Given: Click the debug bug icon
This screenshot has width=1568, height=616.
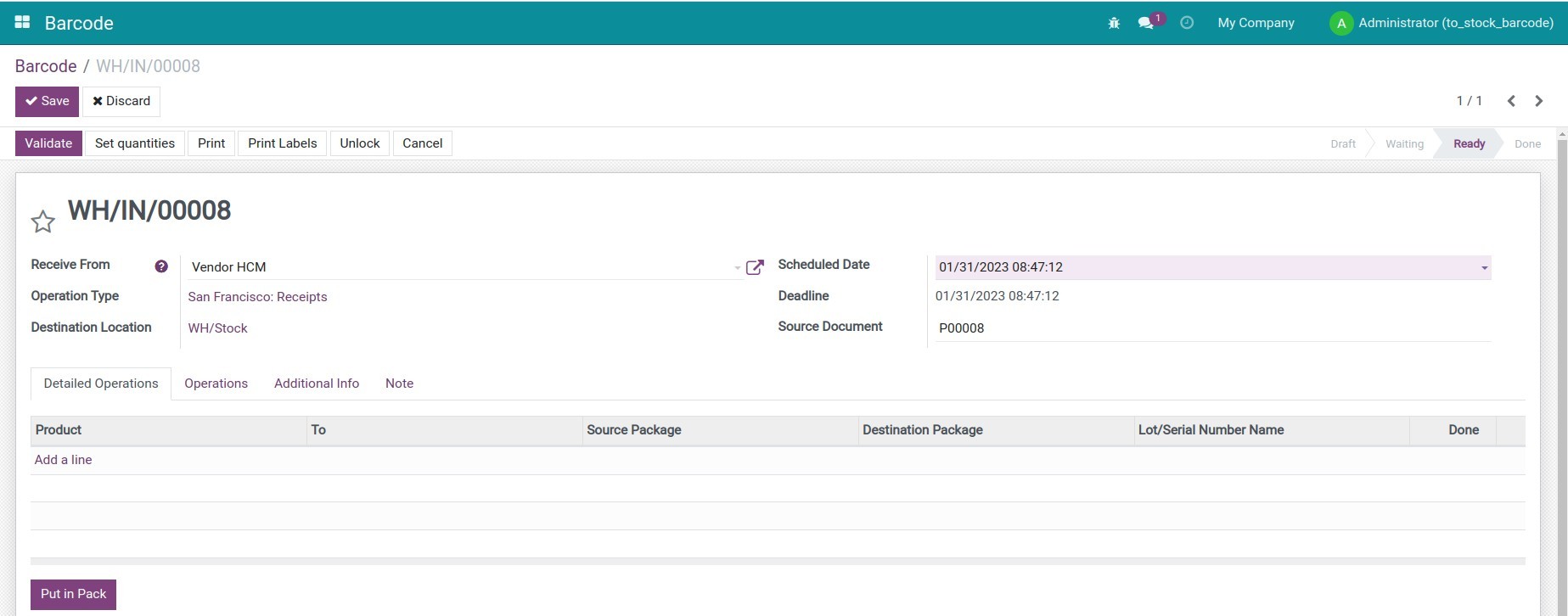Looking at the screenshot, I should [x=1114, y=23].
